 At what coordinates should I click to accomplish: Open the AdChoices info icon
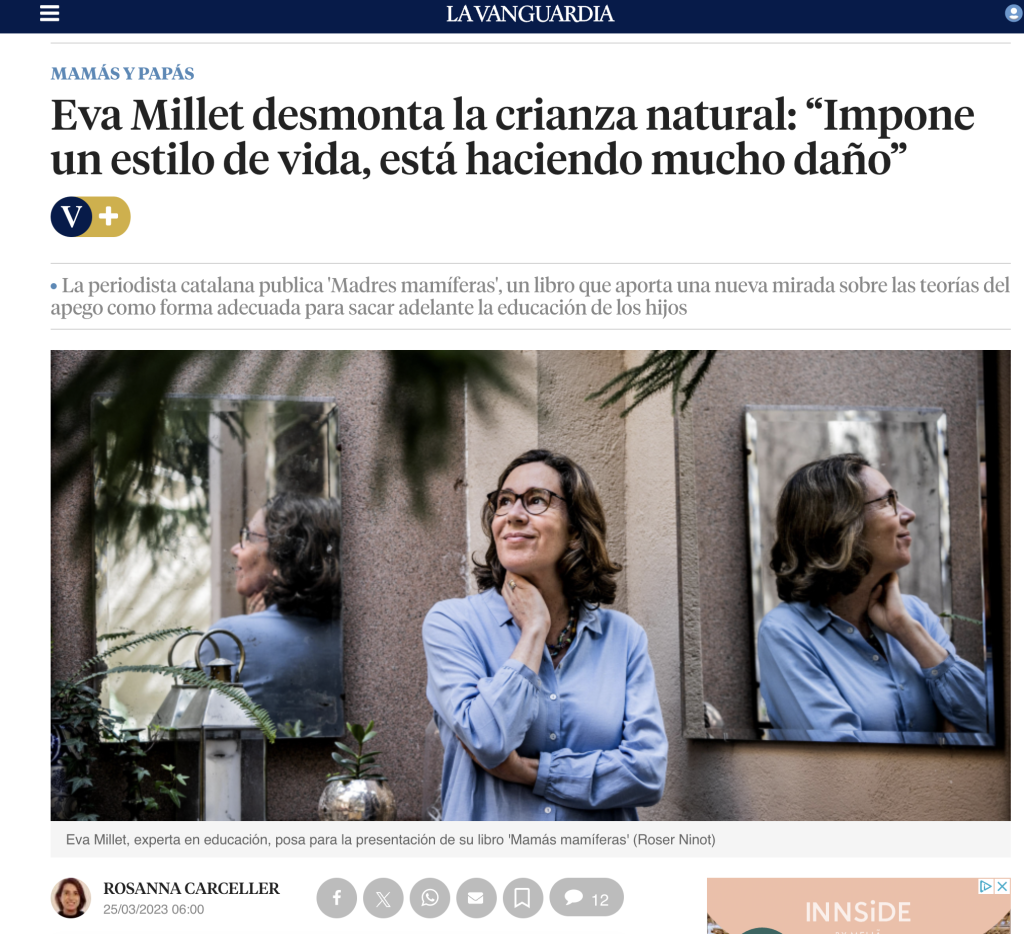tap(986, 886)
